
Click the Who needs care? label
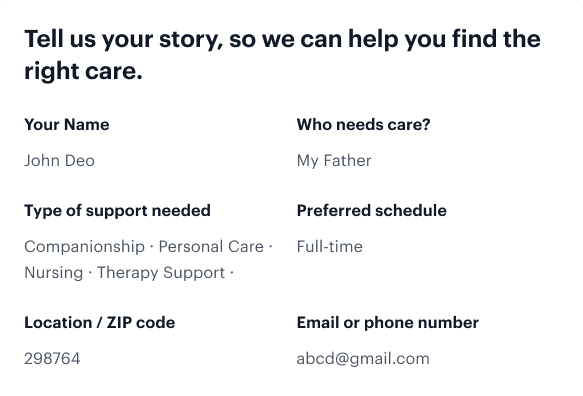[x=363, y=125]
